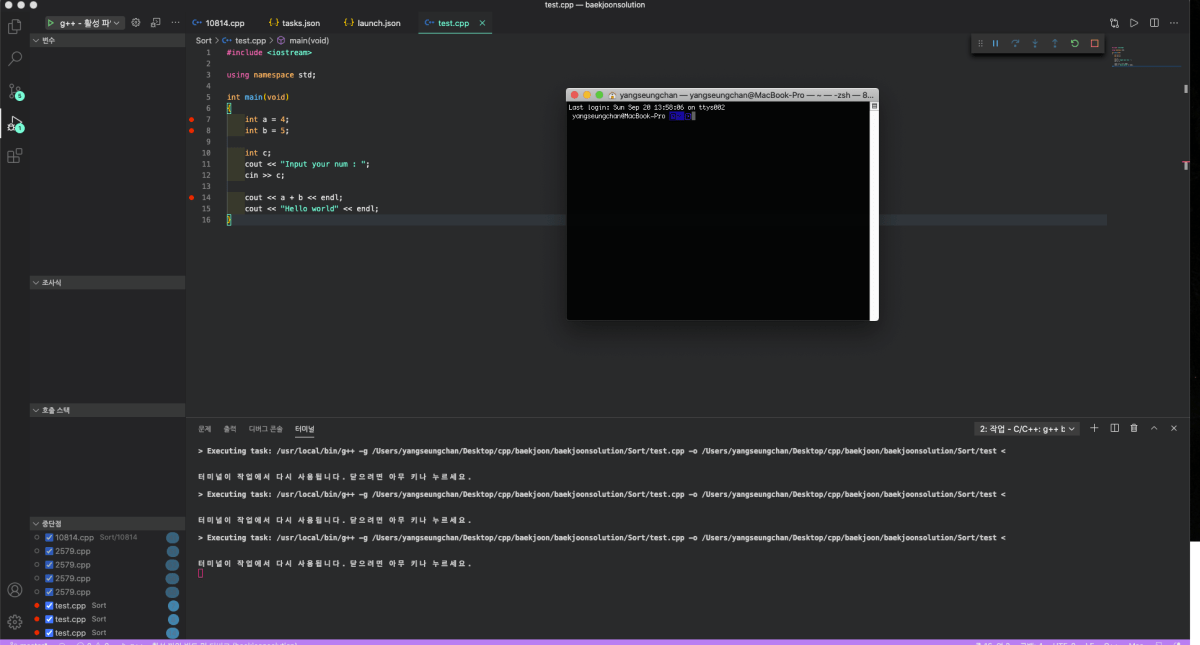Open the debug console icon beside gear
Viewport: 1200px width, 645px height.
pyautogui.click(x=156, y=22)
